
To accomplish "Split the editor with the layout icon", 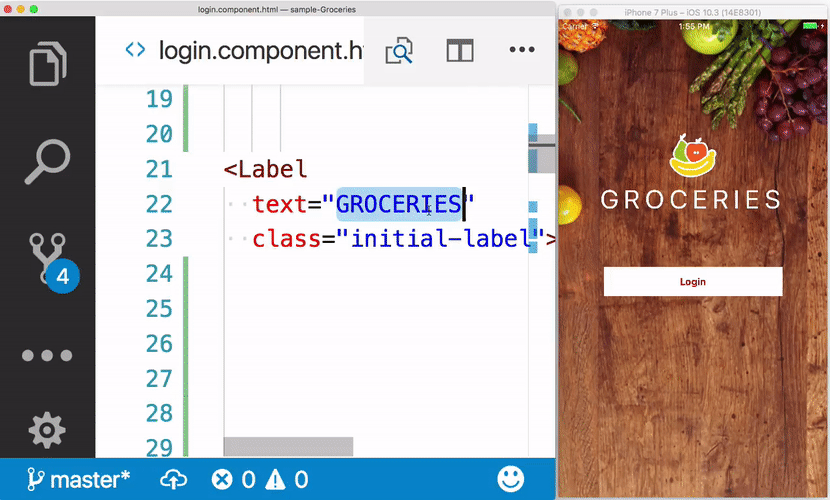I will tap(460, 50).
